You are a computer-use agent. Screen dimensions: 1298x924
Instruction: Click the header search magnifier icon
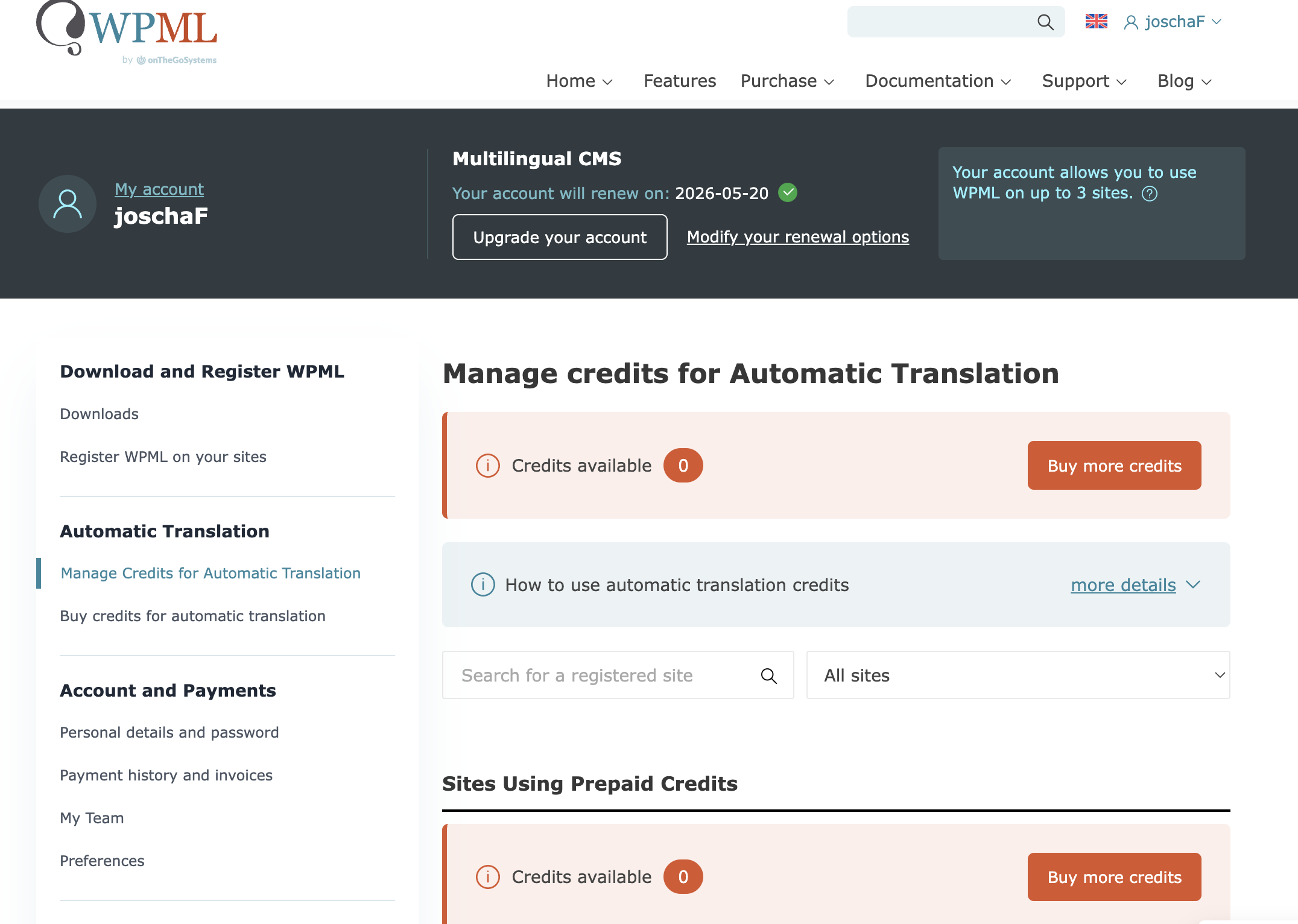tap(1045, 22)
